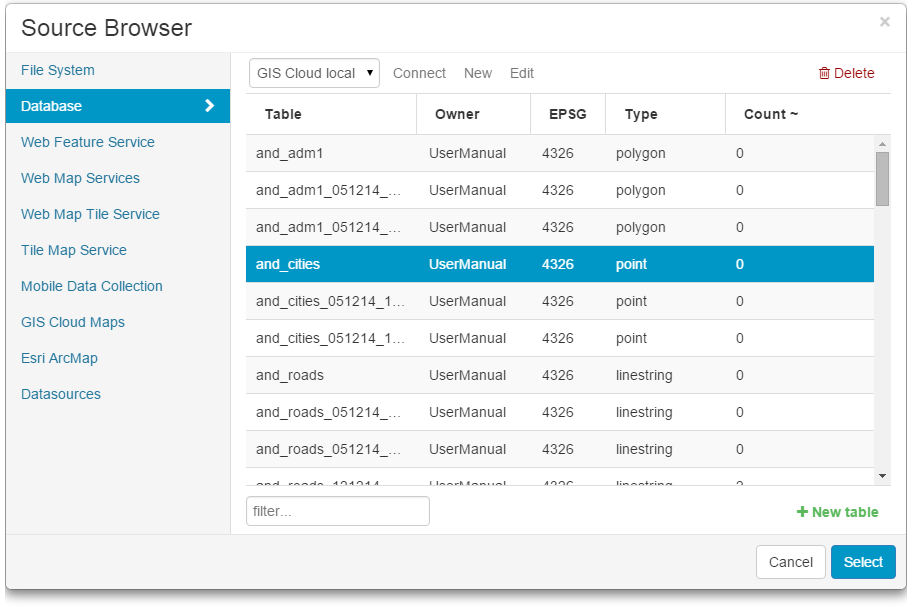
Task: Switch to Web Feature Service
Action: 88,142
